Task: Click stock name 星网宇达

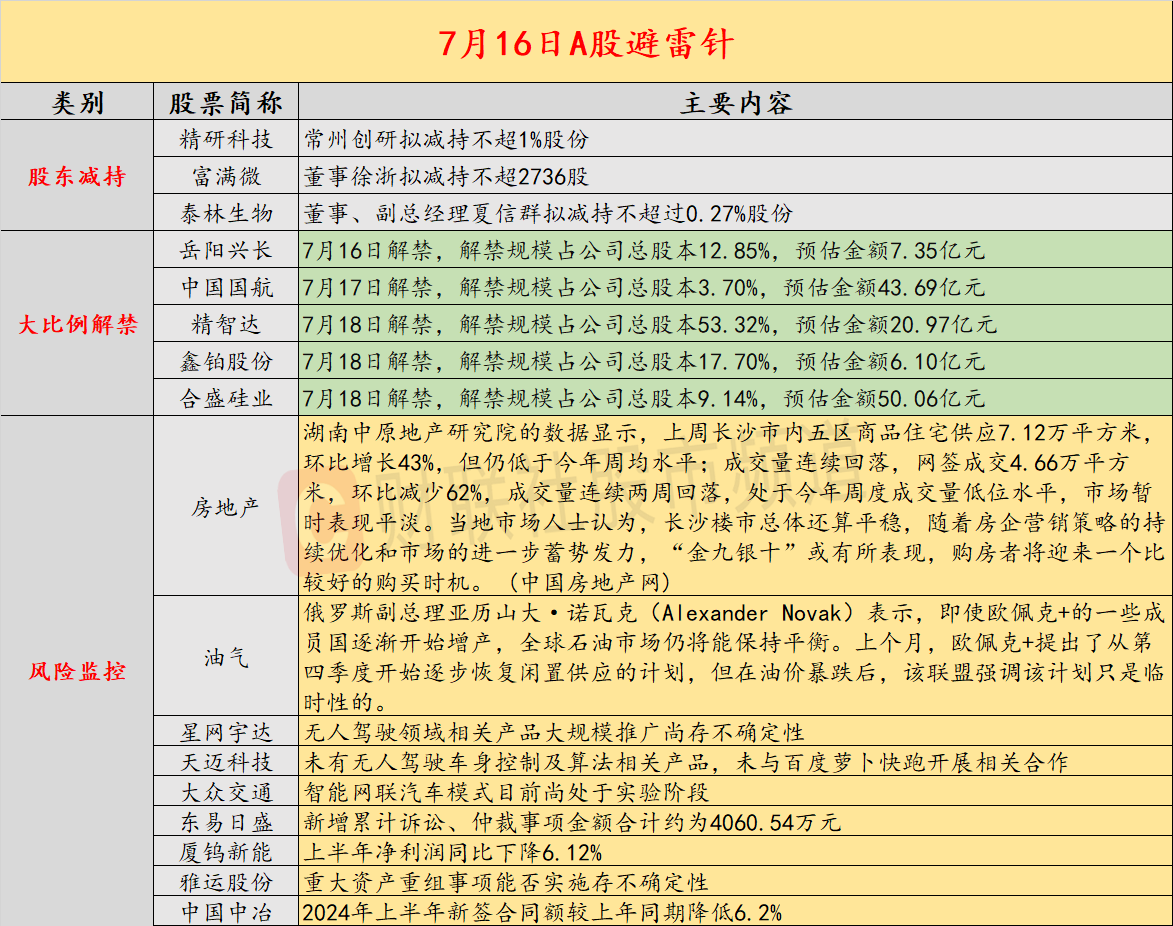Action: [226, 731]
